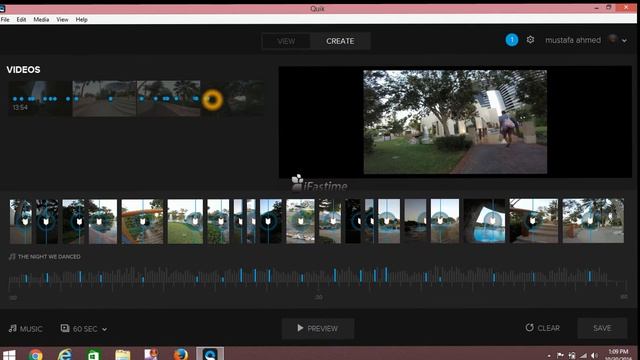Select the stone stairs storyboard clip
The height and width of the screenshot is (360, 640).
tap(533, 221)
